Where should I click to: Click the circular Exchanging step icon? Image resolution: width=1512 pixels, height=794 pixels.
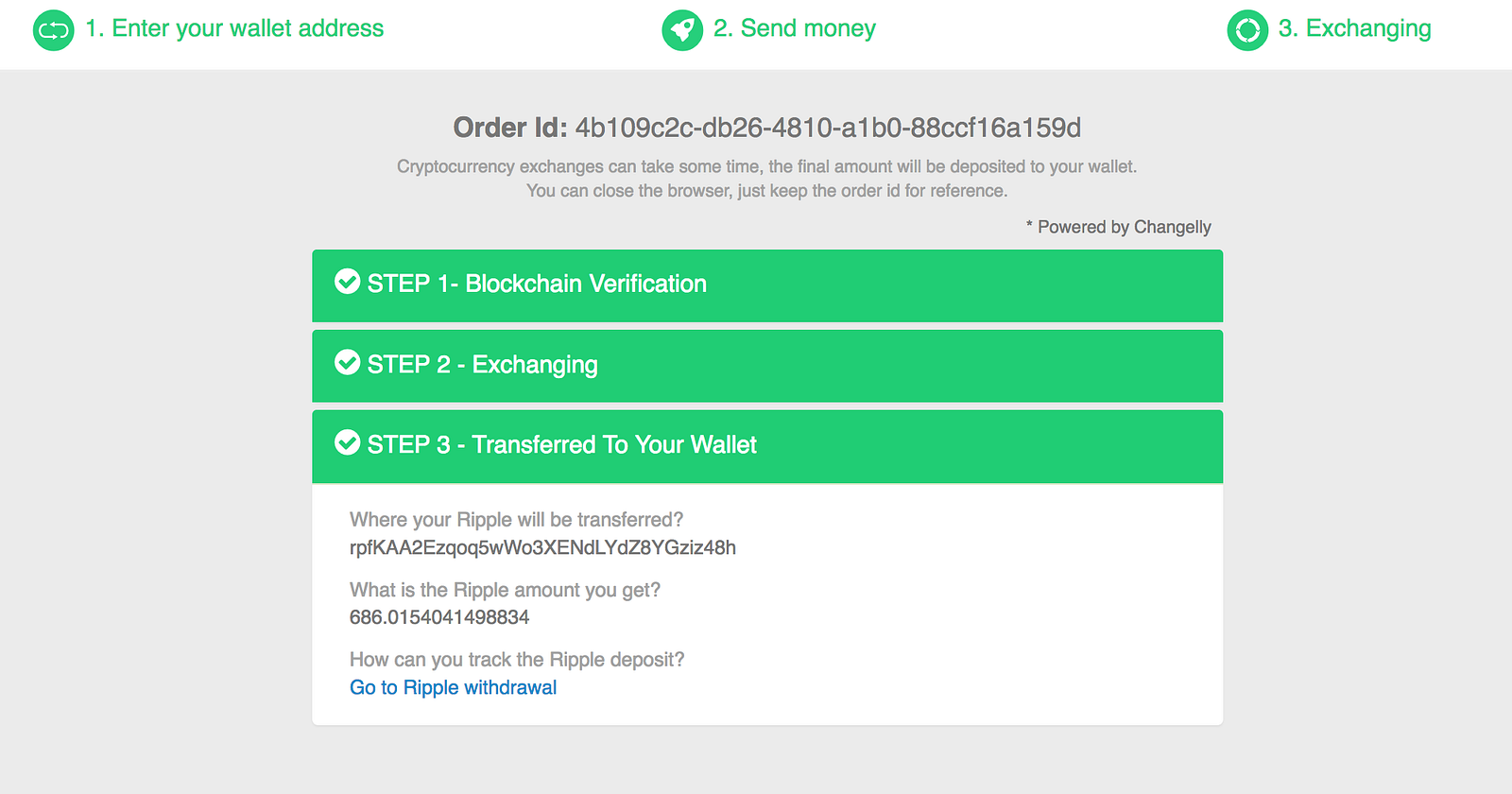tap(1247, 30)
